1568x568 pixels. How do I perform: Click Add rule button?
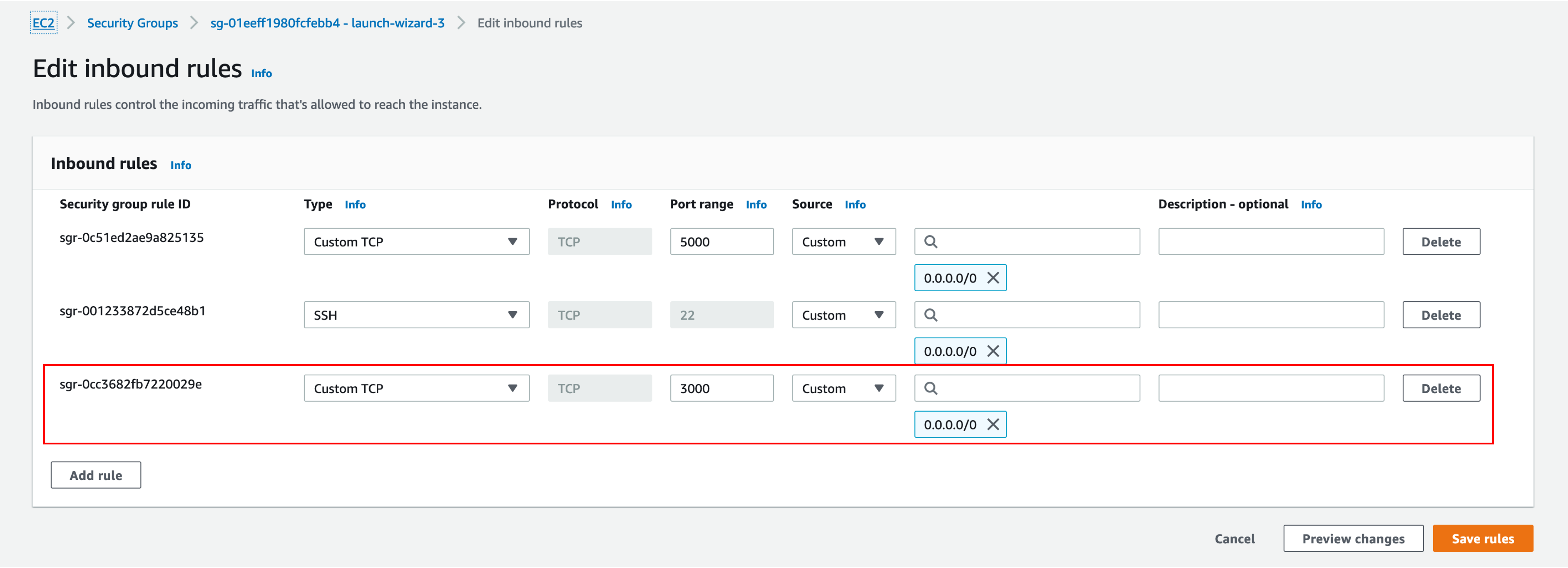pyautogui.click(x=96, y=475)
